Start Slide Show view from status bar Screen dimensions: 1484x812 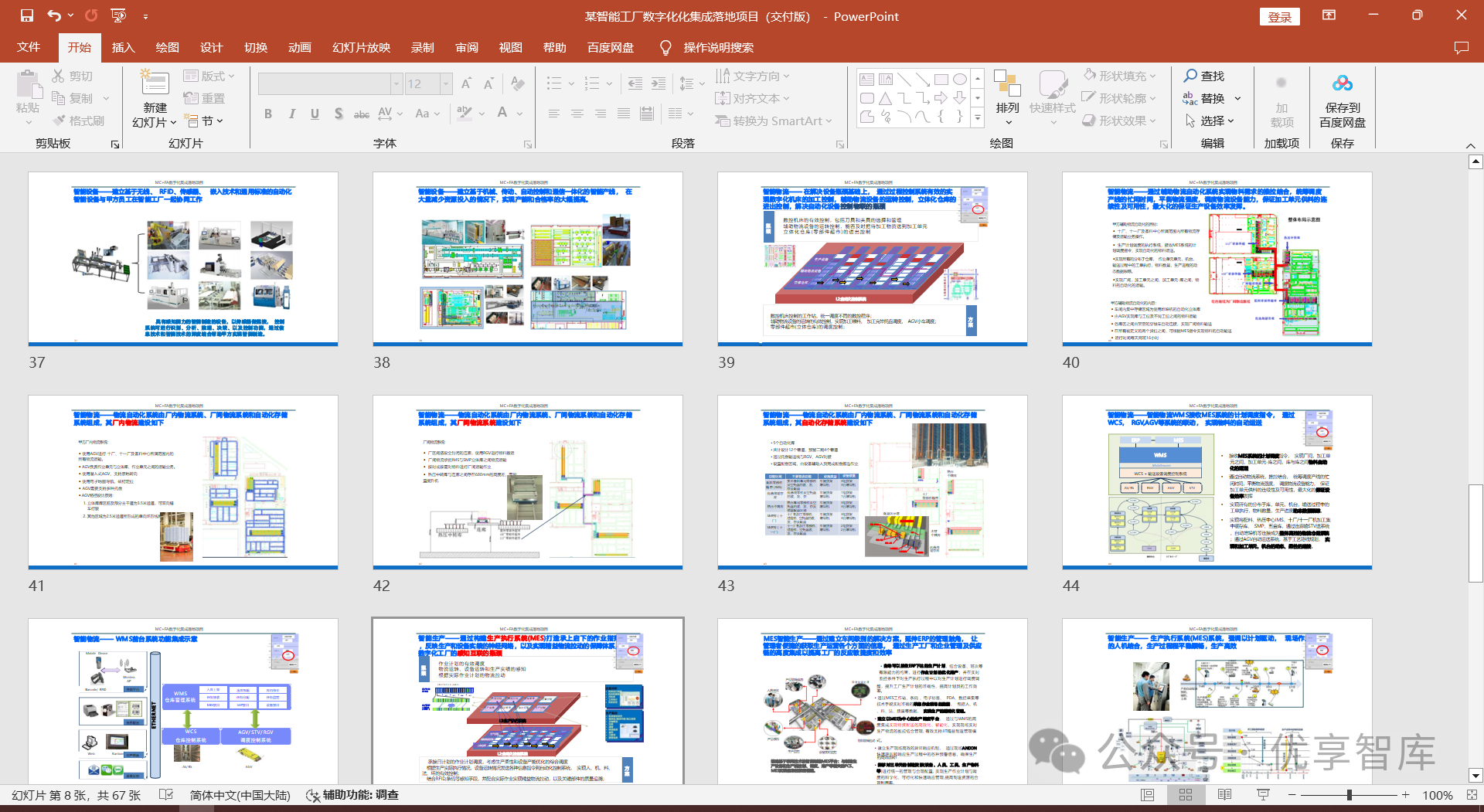(1263, 795)
